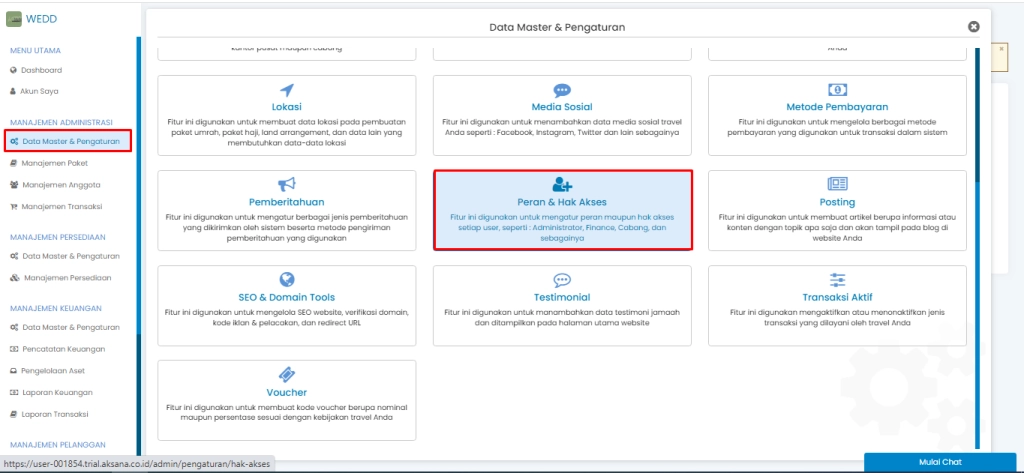Click the Posting newspaper icon

click(837, 184)
